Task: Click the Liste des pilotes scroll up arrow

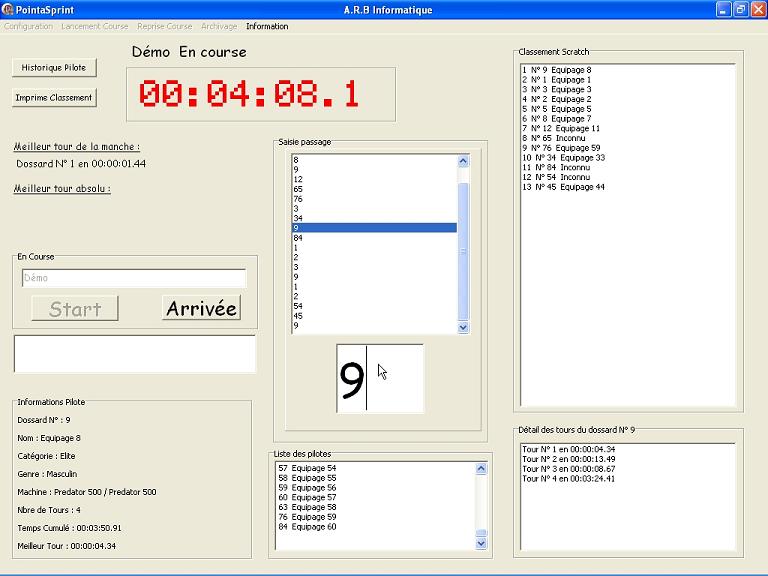Action: tap(481, 469)
